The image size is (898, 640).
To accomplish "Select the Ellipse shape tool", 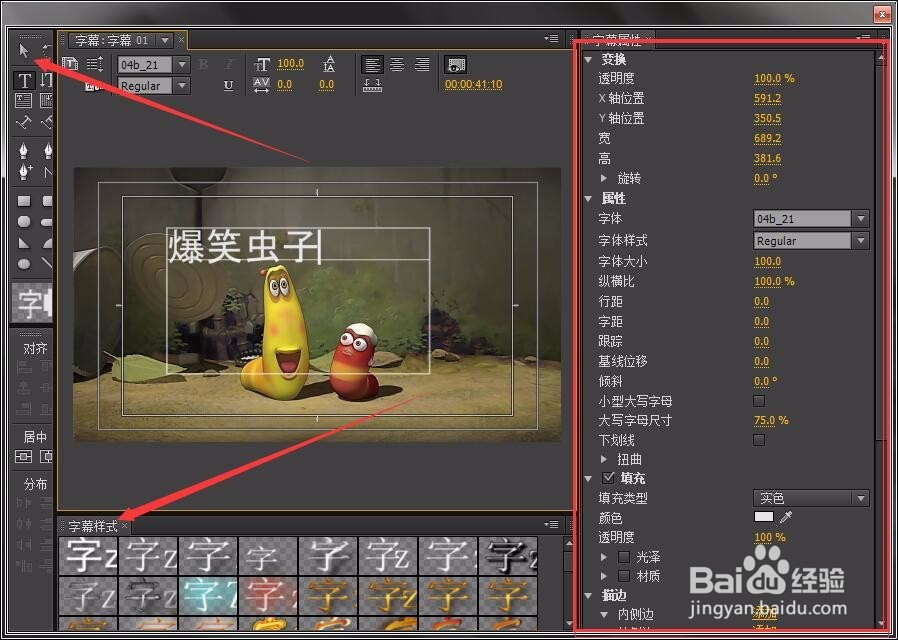I will pyautogui.click(x=23, y=264).
